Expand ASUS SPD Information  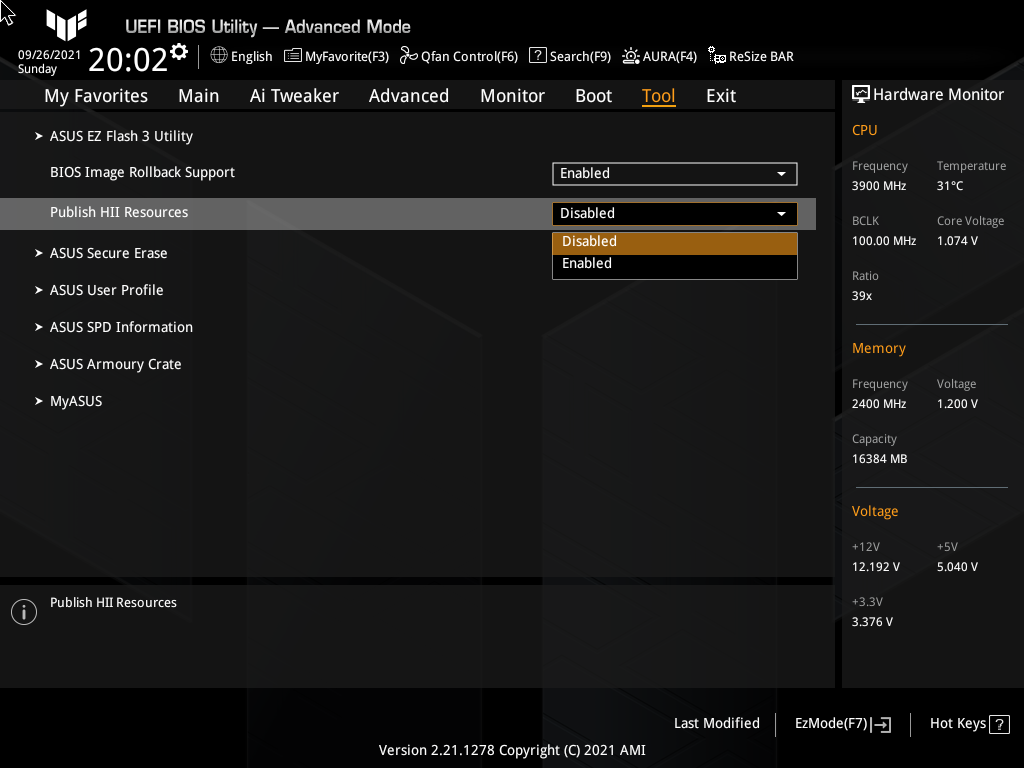(x=121, y=327)
